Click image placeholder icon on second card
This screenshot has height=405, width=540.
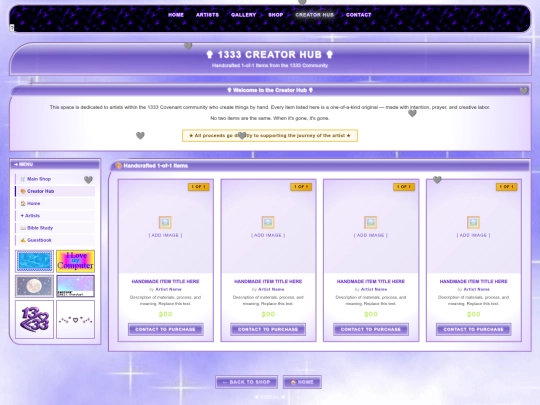pyautogui.click(x=268, y=222)
